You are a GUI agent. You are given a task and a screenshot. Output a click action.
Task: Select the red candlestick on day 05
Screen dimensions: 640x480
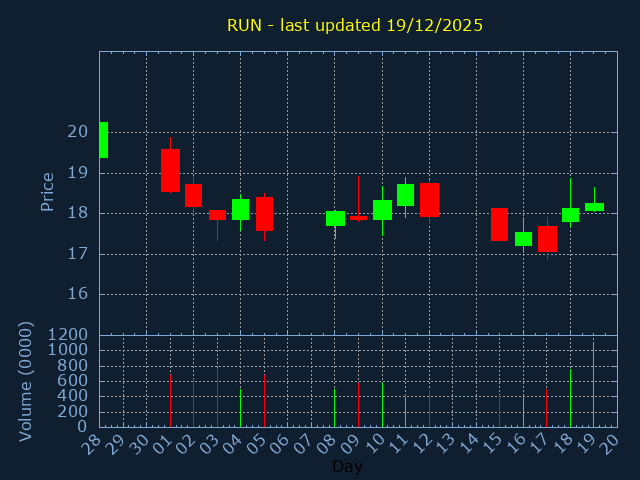(x=264, y=214)
